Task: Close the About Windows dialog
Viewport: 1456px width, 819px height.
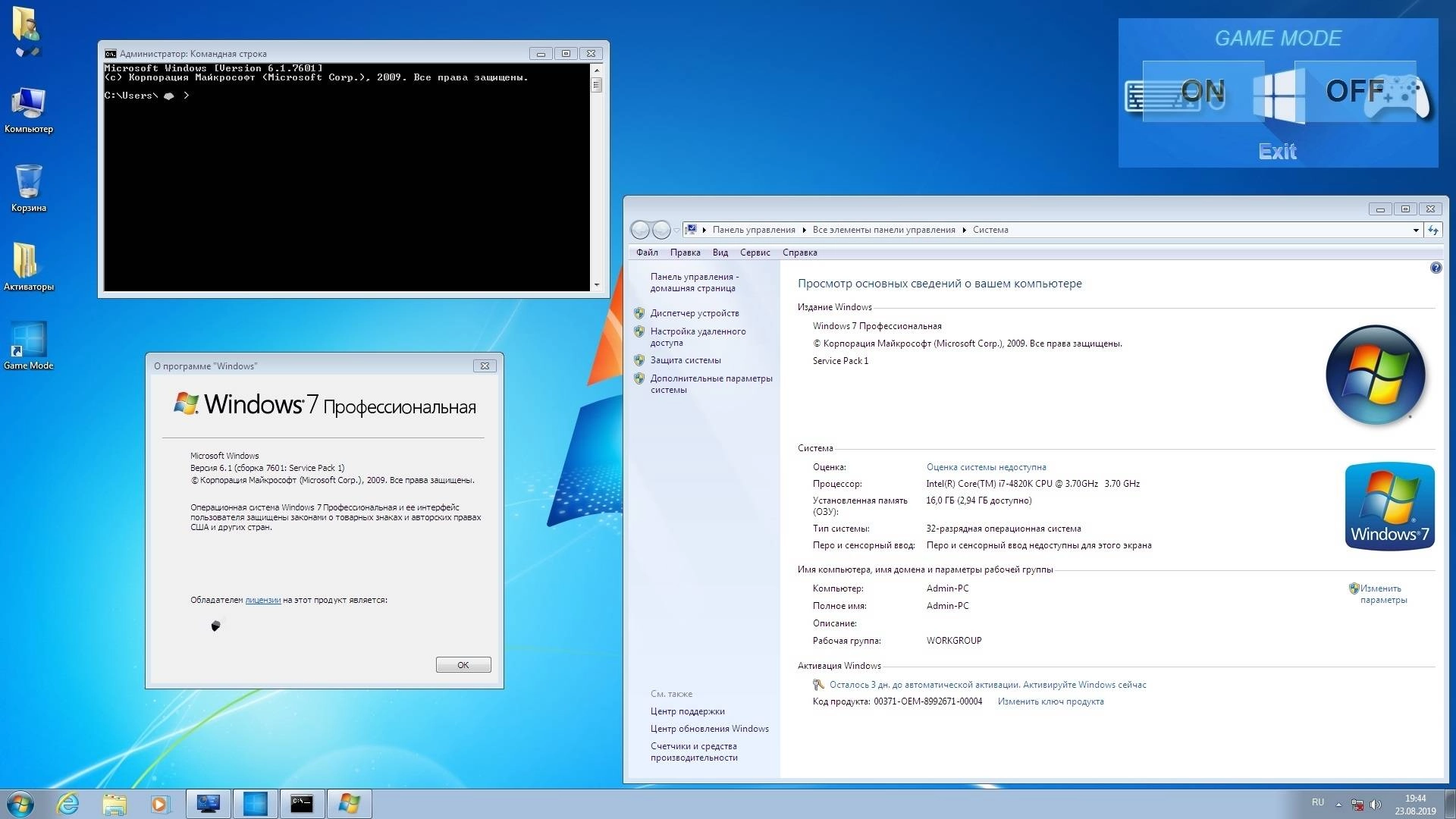Action: (485, 366)
